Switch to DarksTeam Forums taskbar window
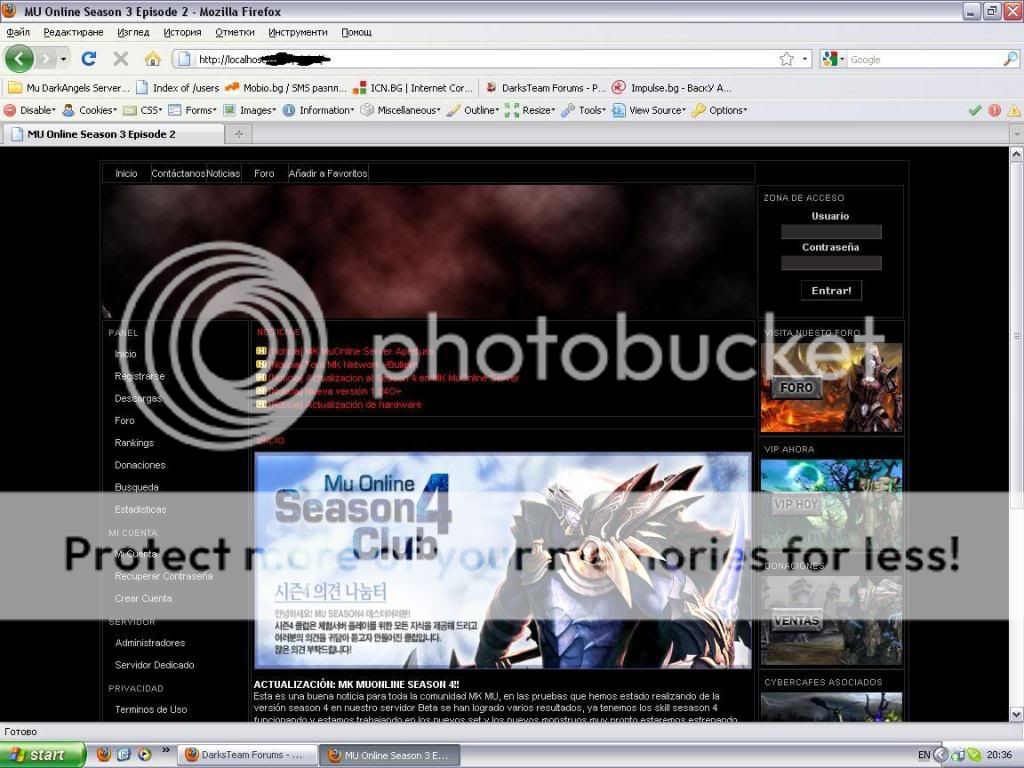This screenshot has width=1024, height=768. [x=247, y=755]
